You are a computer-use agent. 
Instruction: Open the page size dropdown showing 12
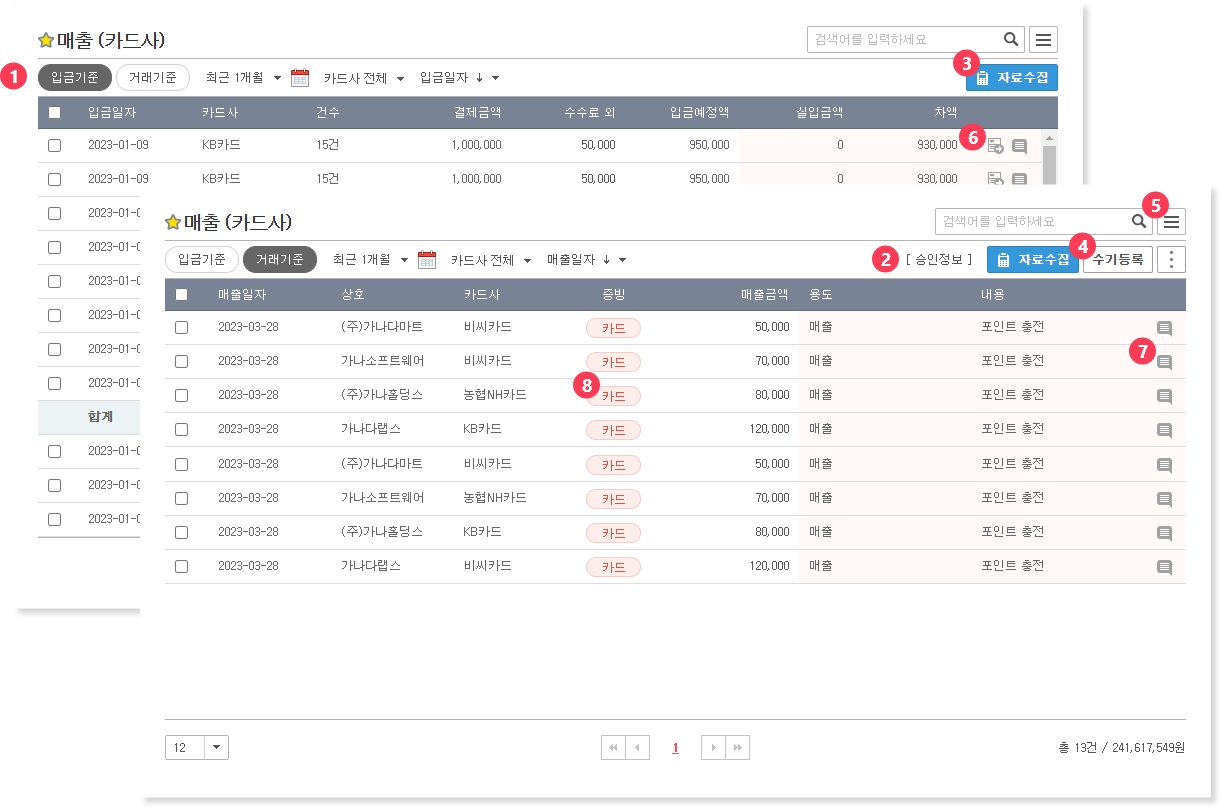tap(217, 748)
